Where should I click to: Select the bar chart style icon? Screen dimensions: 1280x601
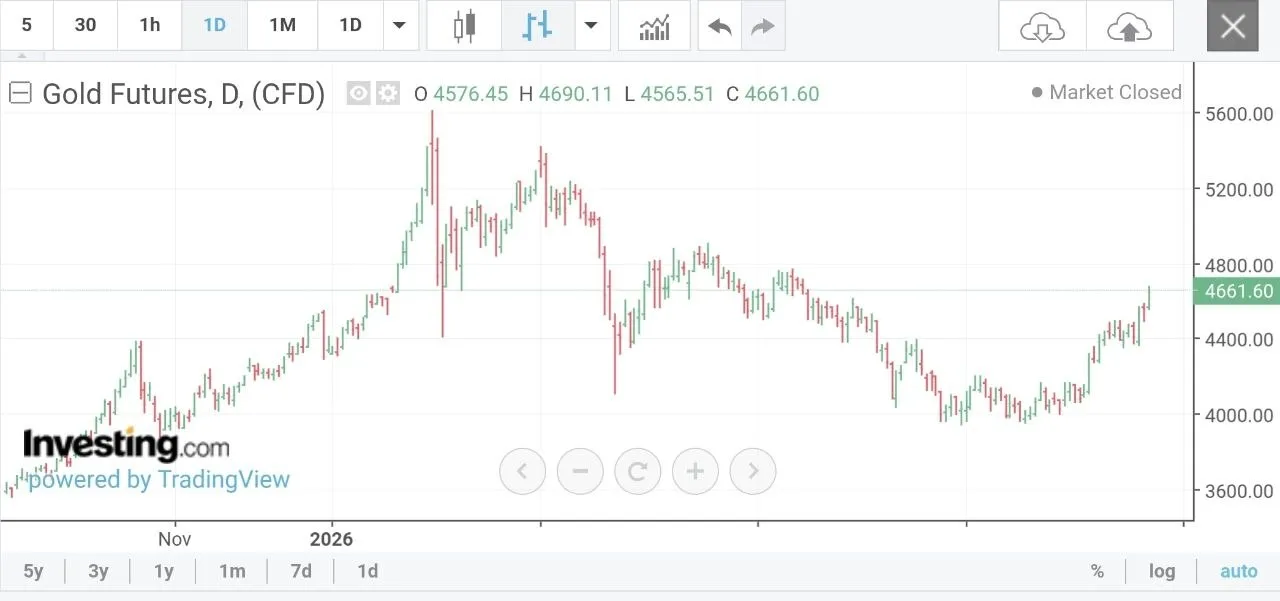537,26
